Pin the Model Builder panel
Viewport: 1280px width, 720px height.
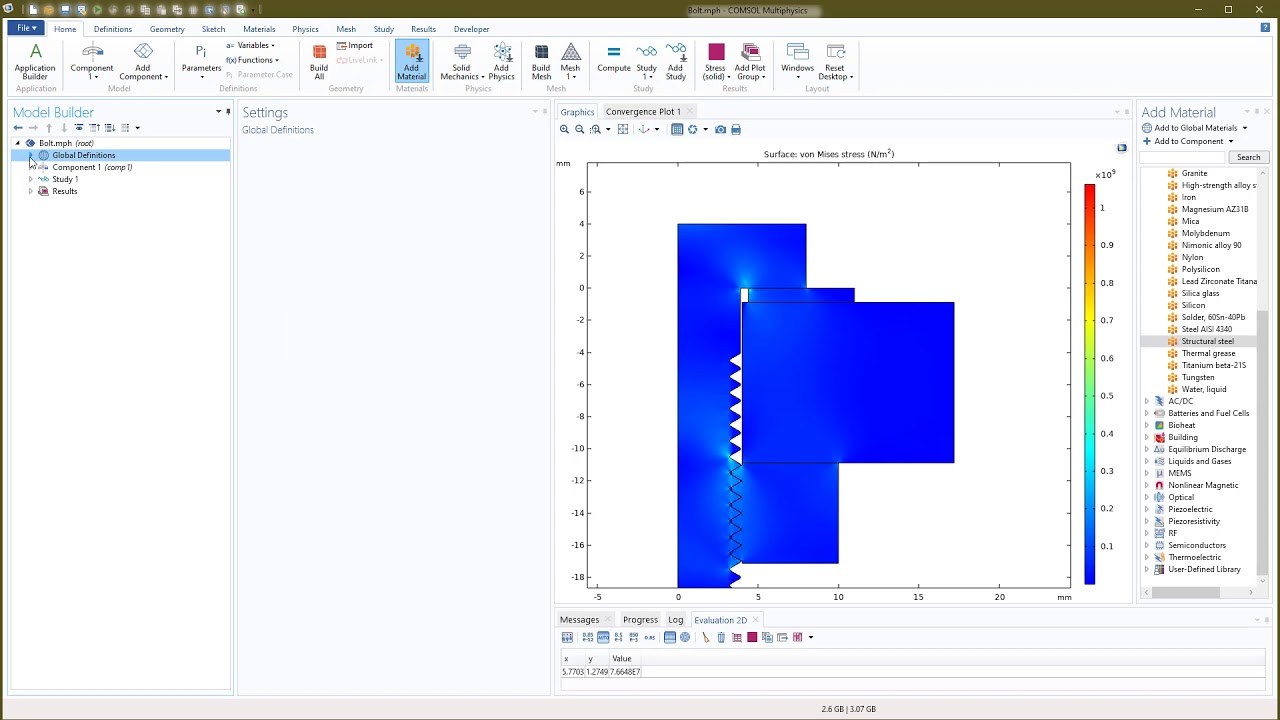(x=228, y=112)
